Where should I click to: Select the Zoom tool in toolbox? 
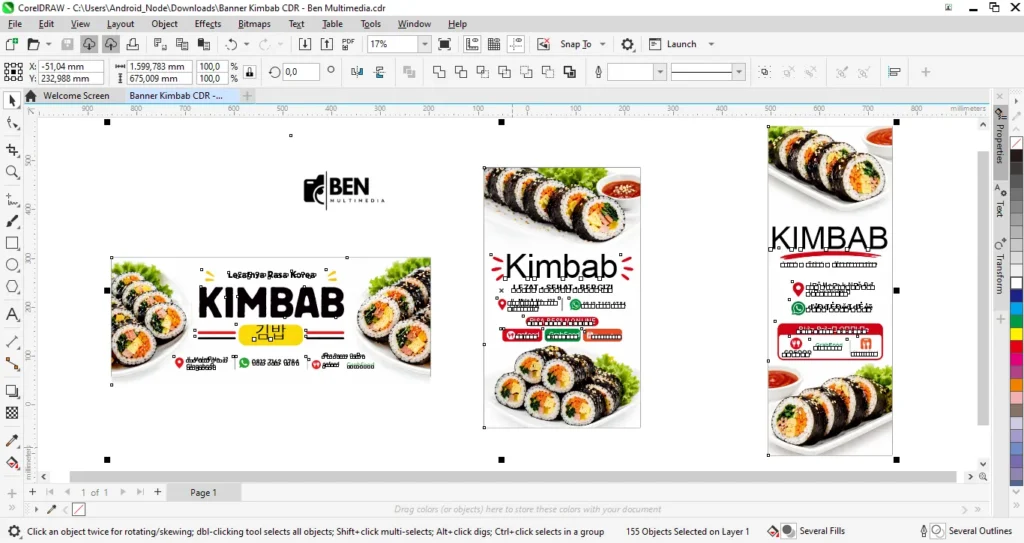click(12, 172)
